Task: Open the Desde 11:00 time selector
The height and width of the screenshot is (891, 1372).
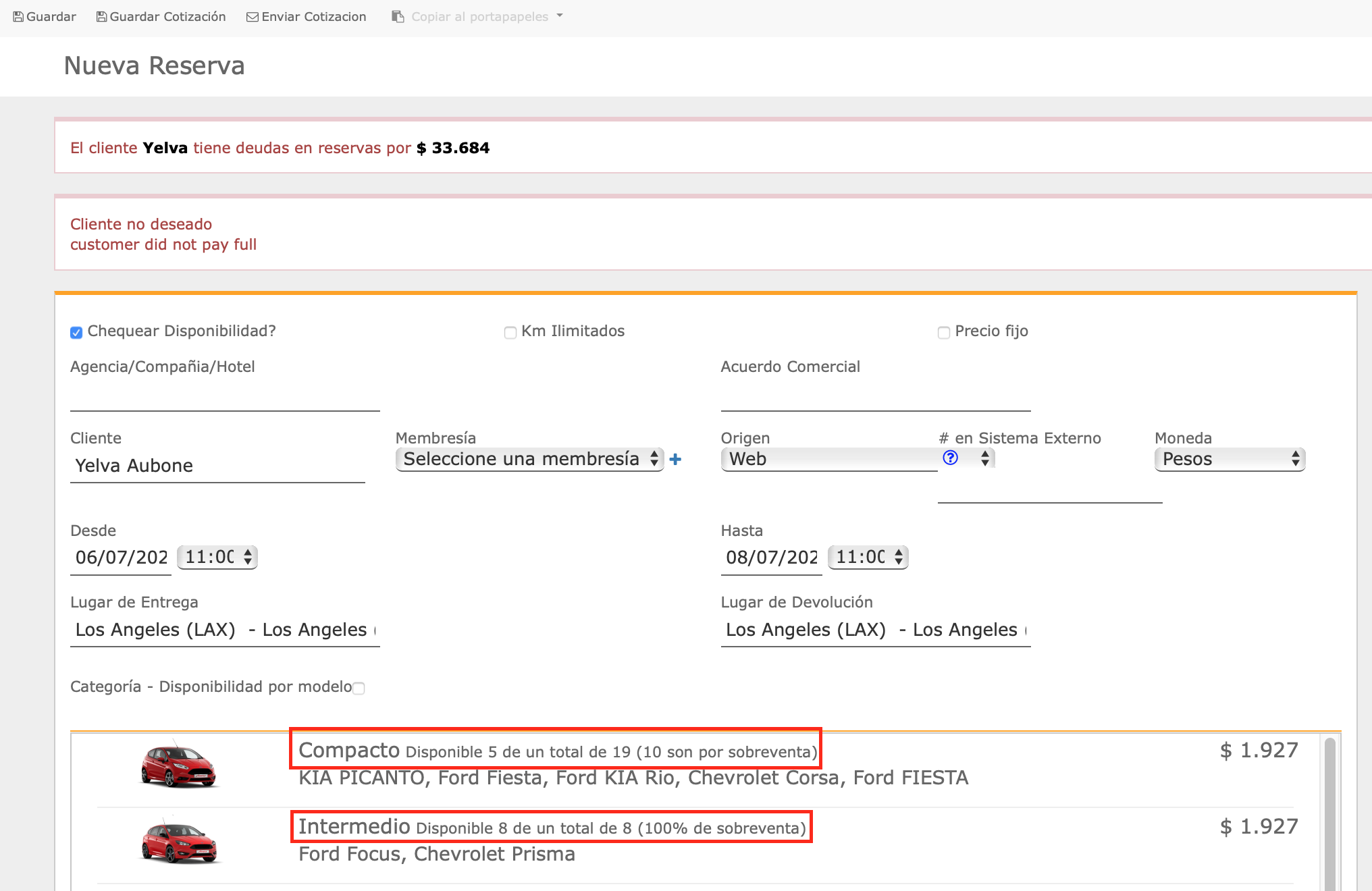Action: coord(217,557)
